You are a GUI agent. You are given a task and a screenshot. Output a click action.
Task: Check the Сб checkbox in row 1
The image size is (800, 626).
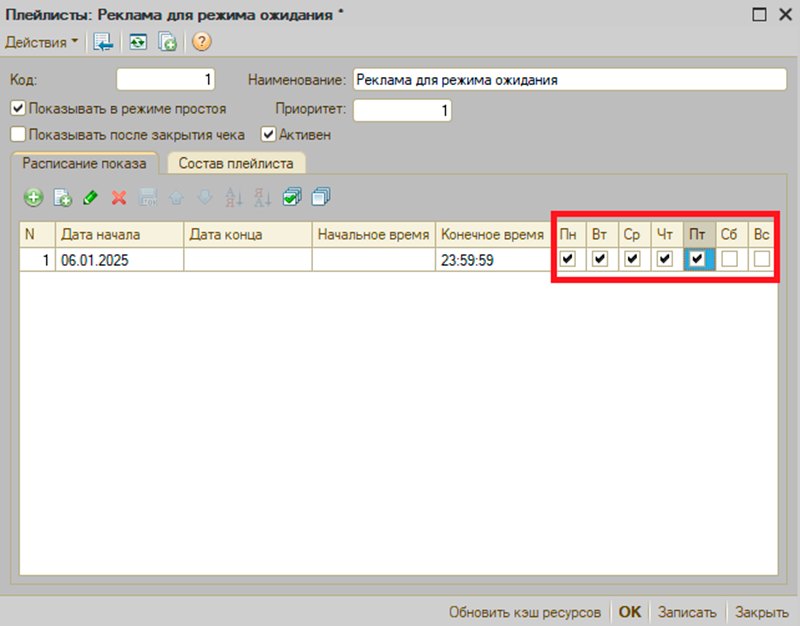click(730, 259)
